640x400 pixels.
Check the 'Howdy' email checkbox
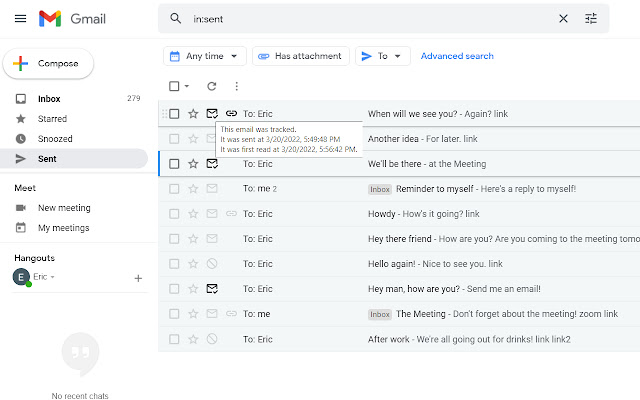tap(174, 213)
